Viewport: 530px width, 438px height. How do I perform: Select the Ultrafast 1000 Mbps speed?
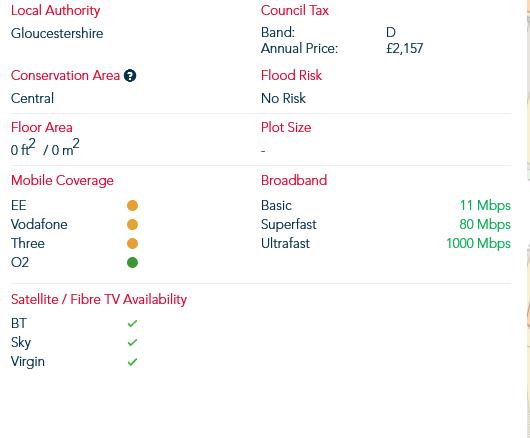click(478, 244)
